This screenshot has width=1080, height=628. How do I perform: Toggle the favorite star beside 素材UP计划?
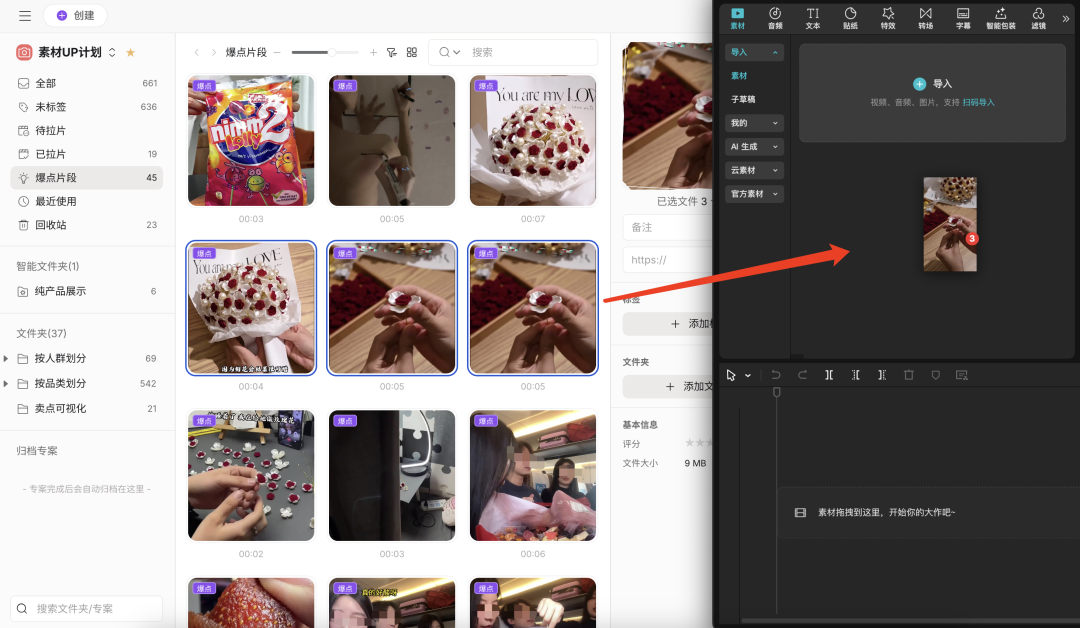130,52
